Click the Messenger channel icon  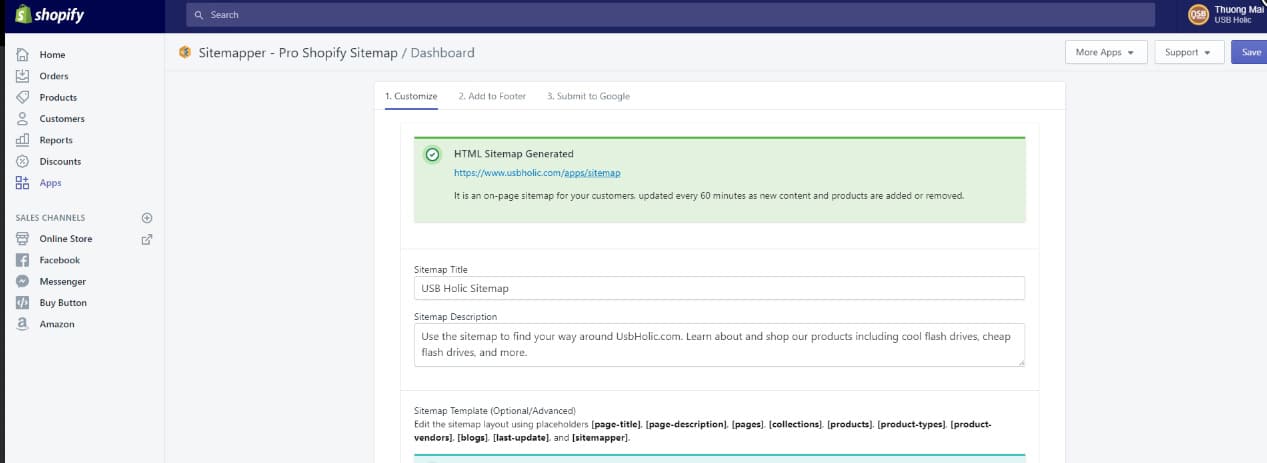tap(23, 281)
